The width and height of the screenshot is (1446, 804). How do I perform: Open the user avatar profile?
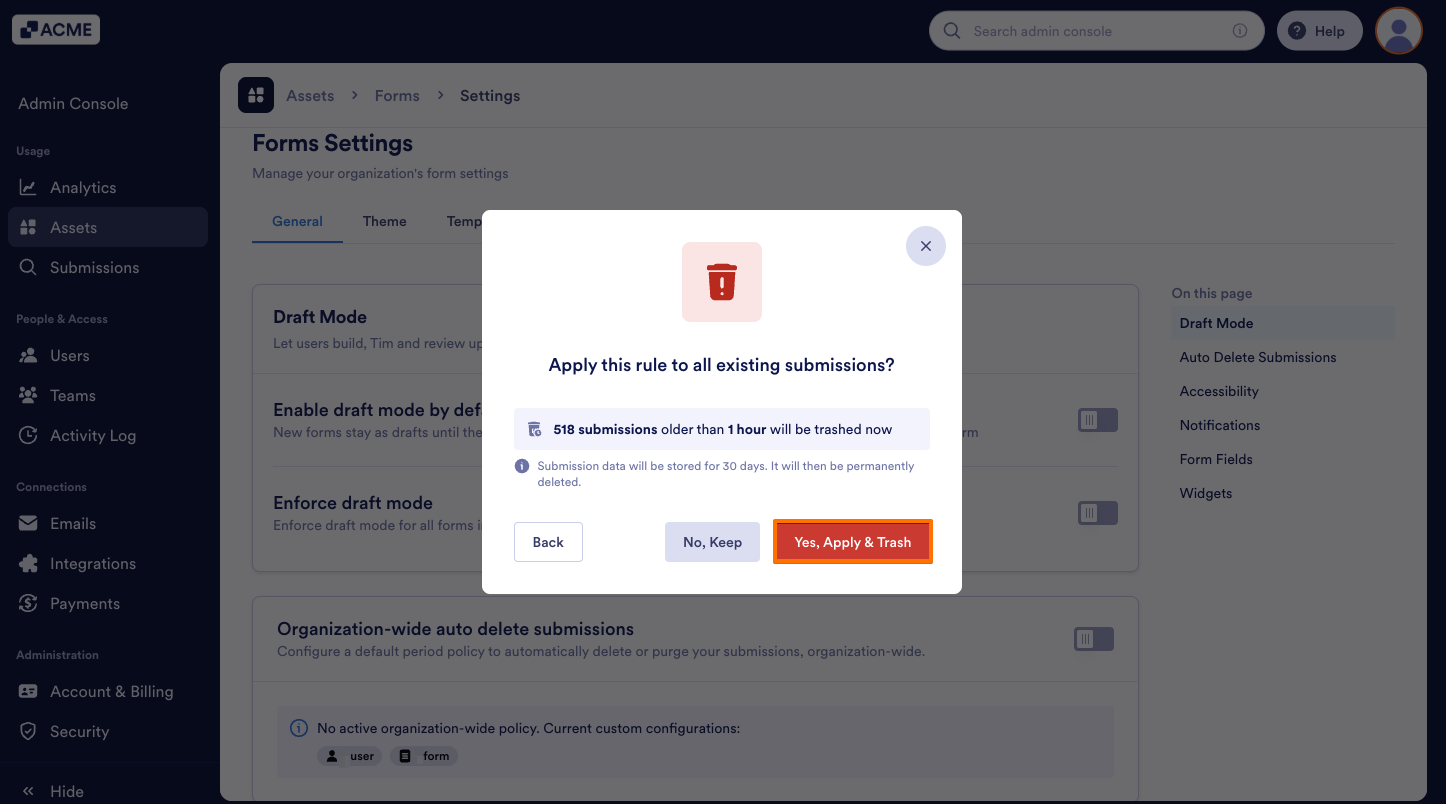tap(1399, 31)
